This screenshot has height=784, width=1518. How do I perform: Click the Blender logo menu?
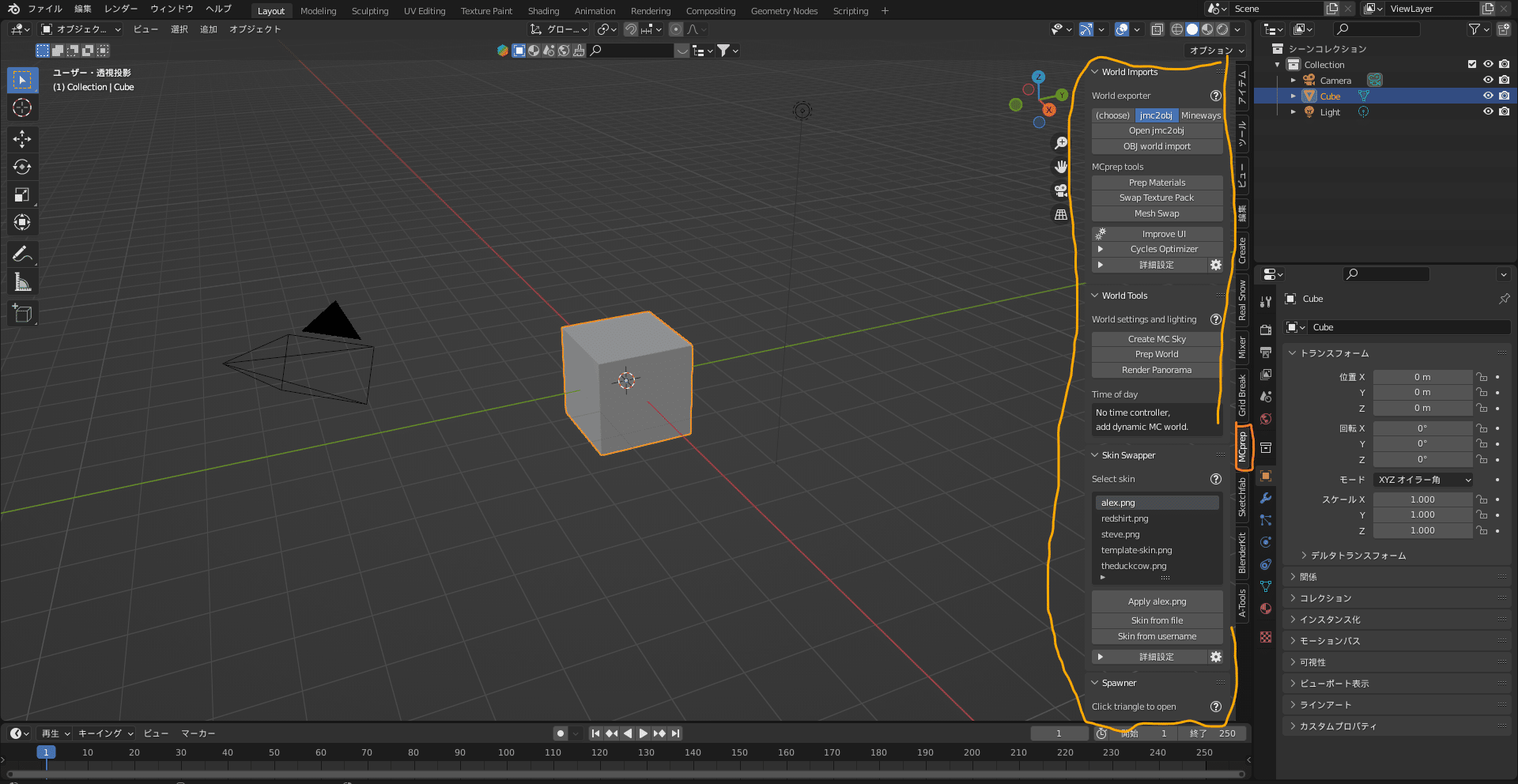tap(13, 9)
